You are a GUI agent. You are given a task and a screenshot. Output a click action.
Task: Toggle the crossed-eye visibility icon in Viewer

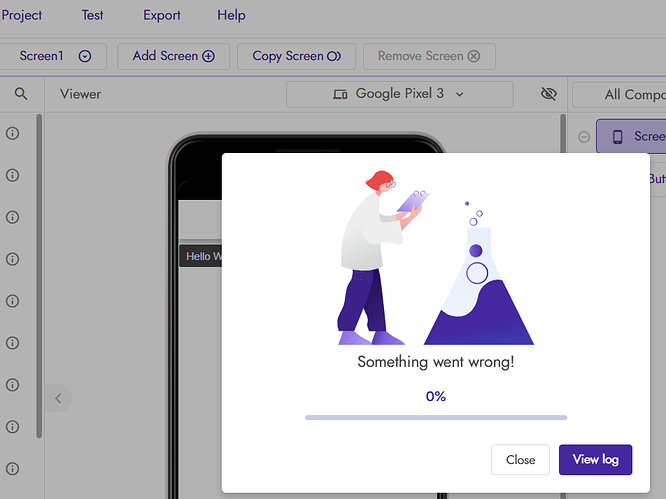[x=548, y=94]
